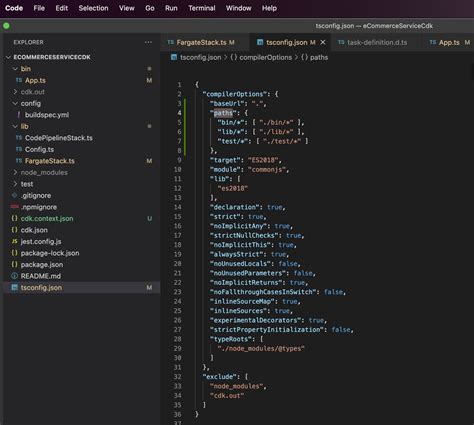Click the TS icon next to CodePipelineStack.ts
This screenshot has height=425, width=474.
pyautogui.click(x=19, y=138)
